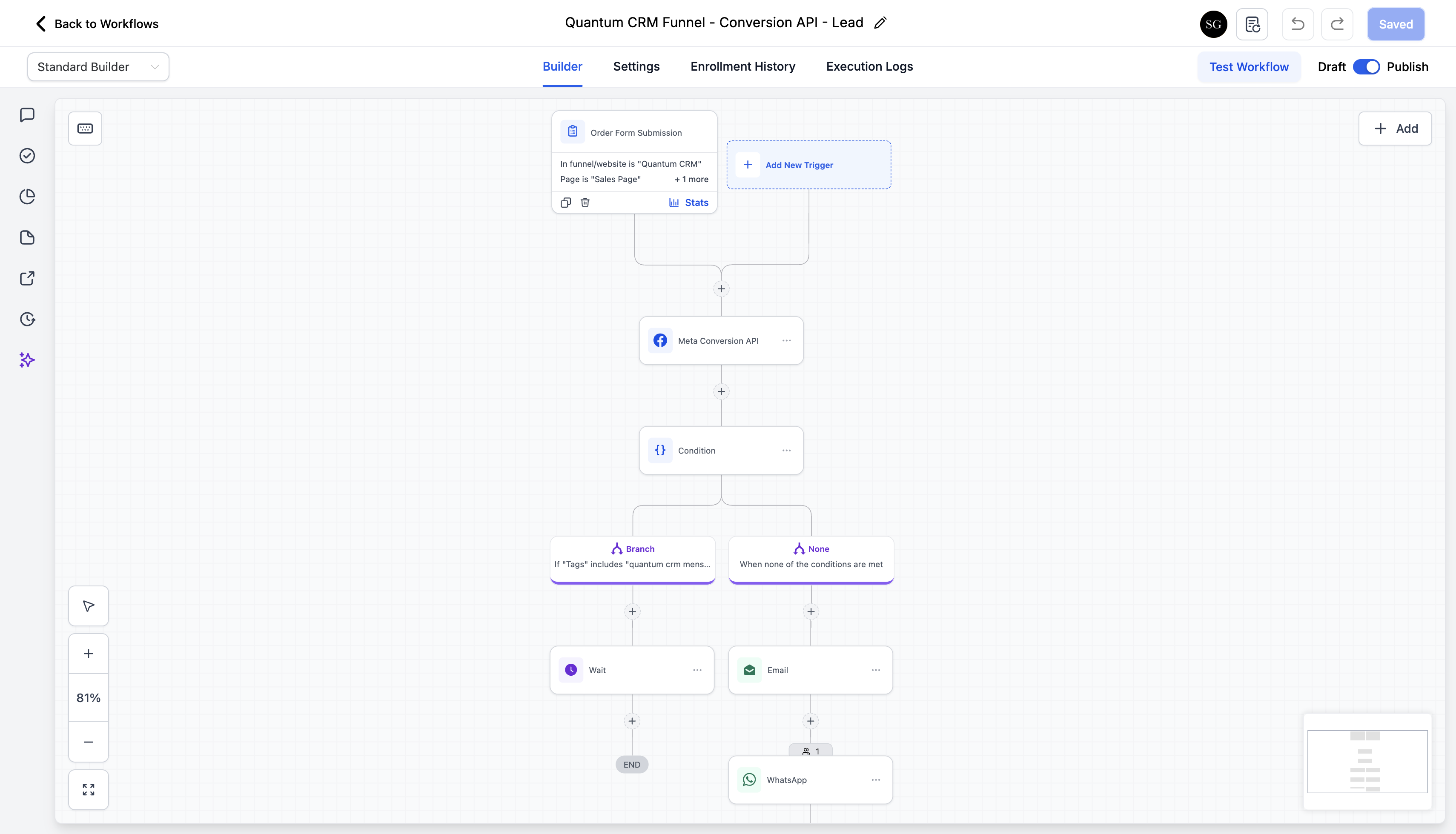Open the WhatsApp action options menu
Image resolution: width=1456 pixels, height=834 pixels.
(x=876, y=780)
